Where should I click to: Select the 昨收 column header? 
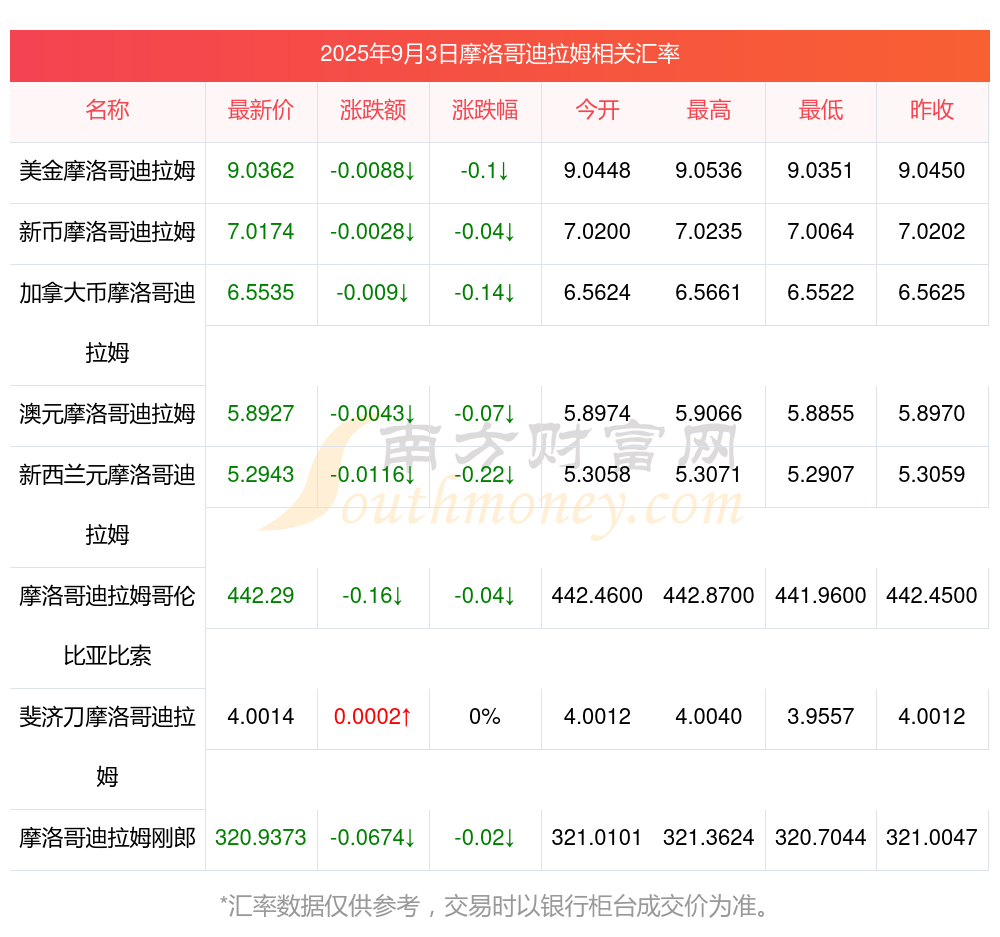pos(932,110)
